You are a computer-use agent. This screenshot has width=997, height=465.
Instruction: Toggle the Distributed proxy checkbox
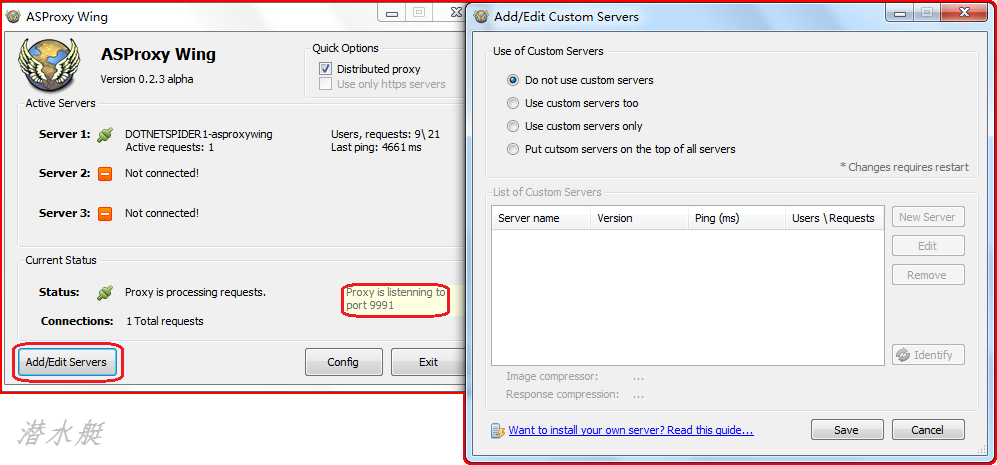[x=326, y=69]
